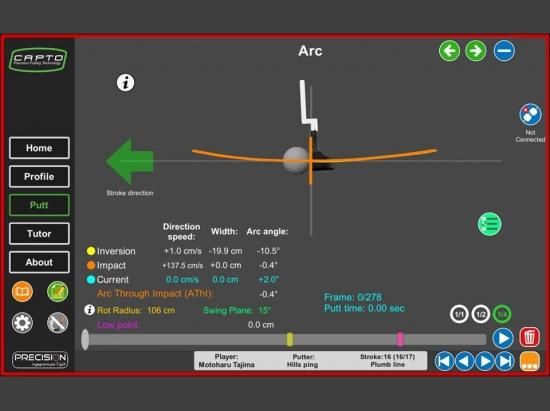The width and height of the screenshot is (550, 411).
Task: Open the info icon near the chart
Action: tap(125, 83)
